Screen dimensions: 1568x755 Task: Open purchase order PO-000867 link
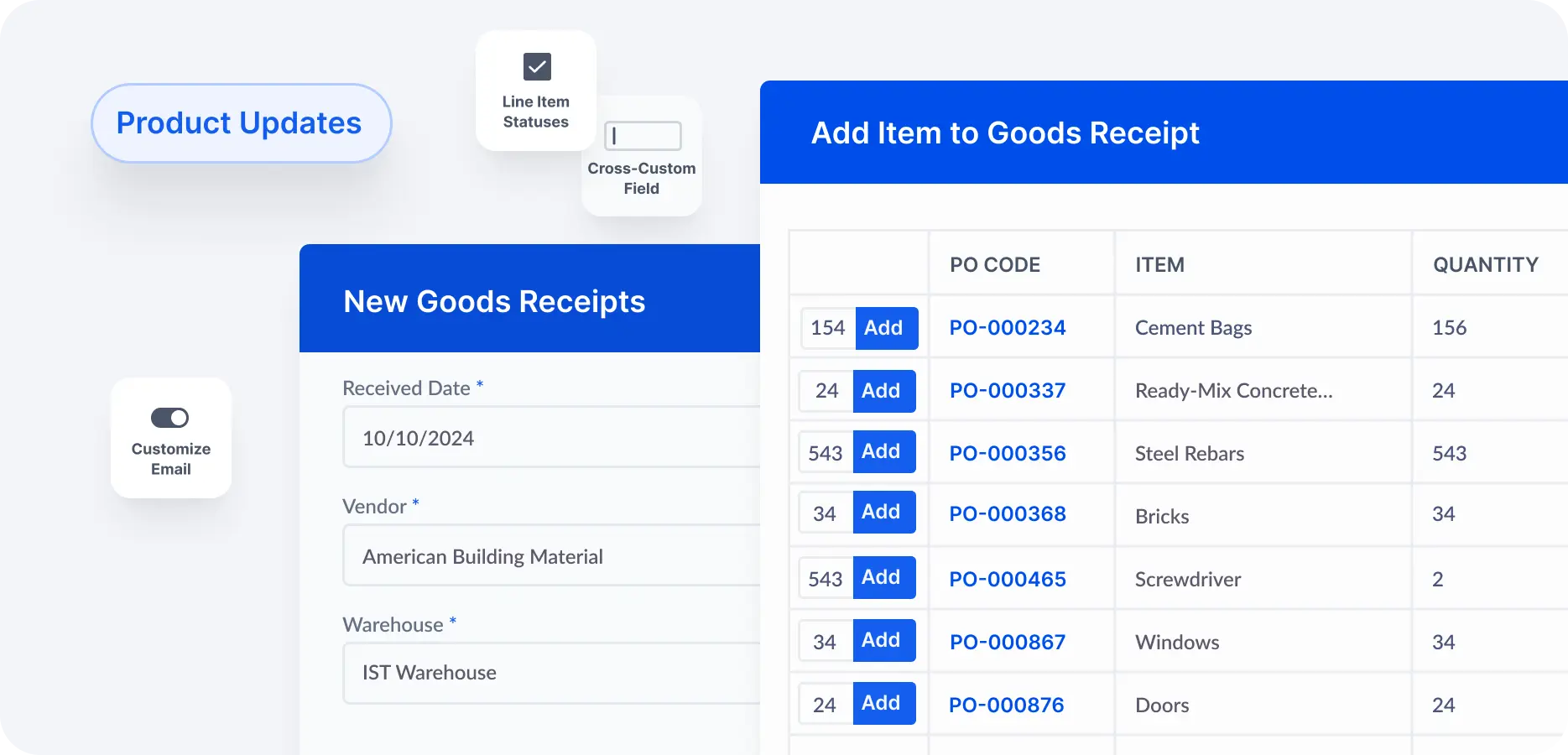[x=1008, y=643]
